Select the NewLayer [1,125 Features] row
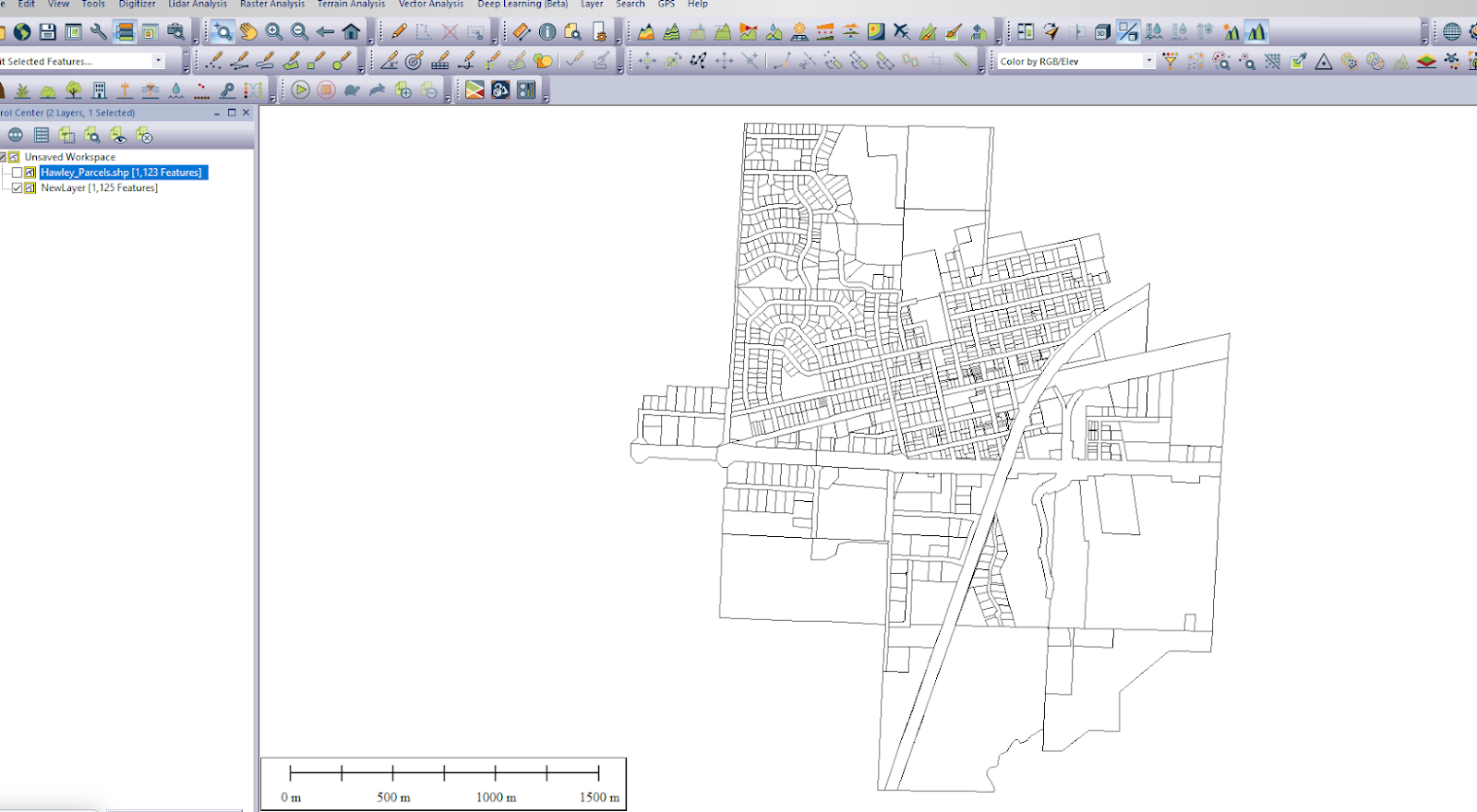Viewport: 1477px width, 812px height. (x=99, y=188)
